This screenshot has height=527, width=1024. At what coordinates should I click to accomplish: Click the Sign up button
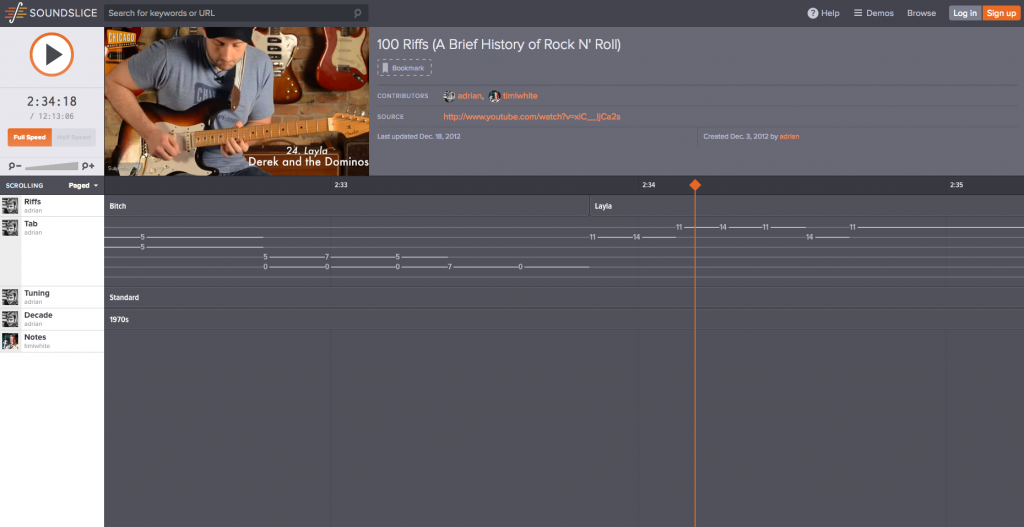point(1001,13)
